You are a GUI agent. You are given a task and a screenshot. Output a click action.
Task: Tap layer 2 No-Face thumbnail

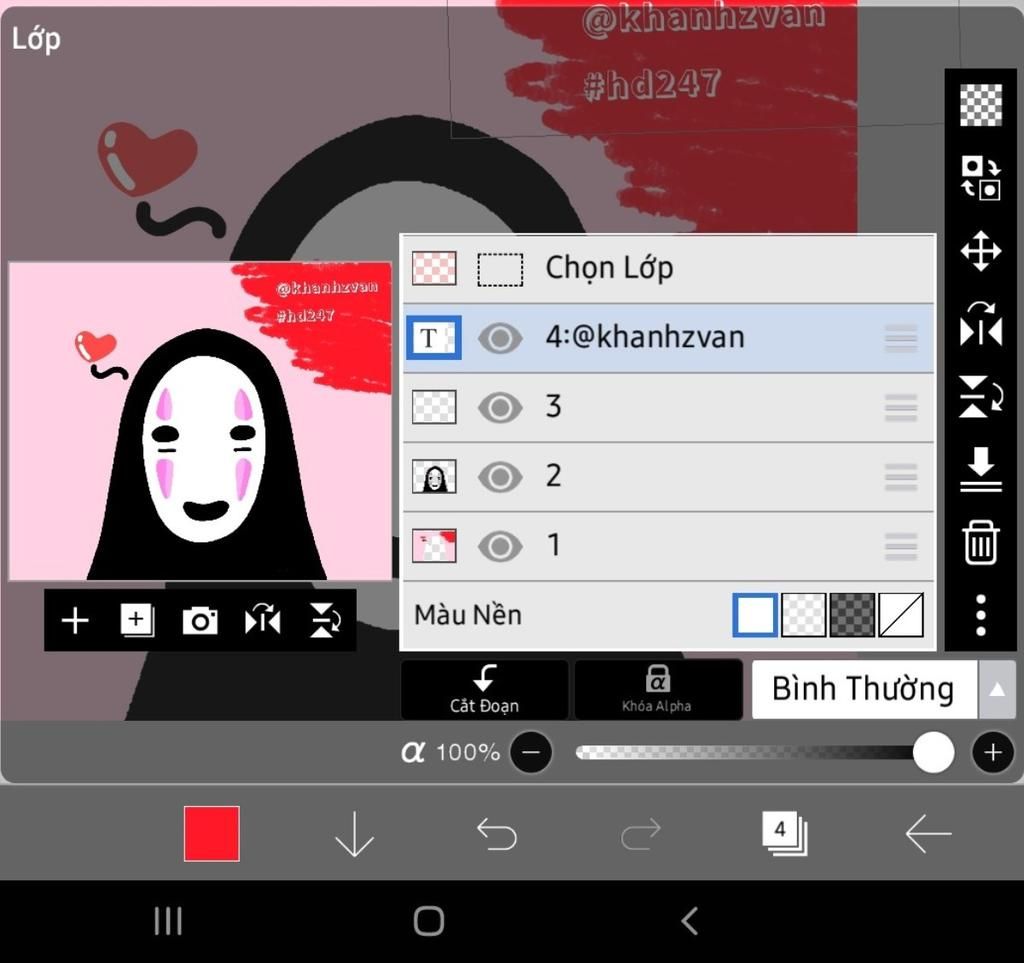coord(434,476)
